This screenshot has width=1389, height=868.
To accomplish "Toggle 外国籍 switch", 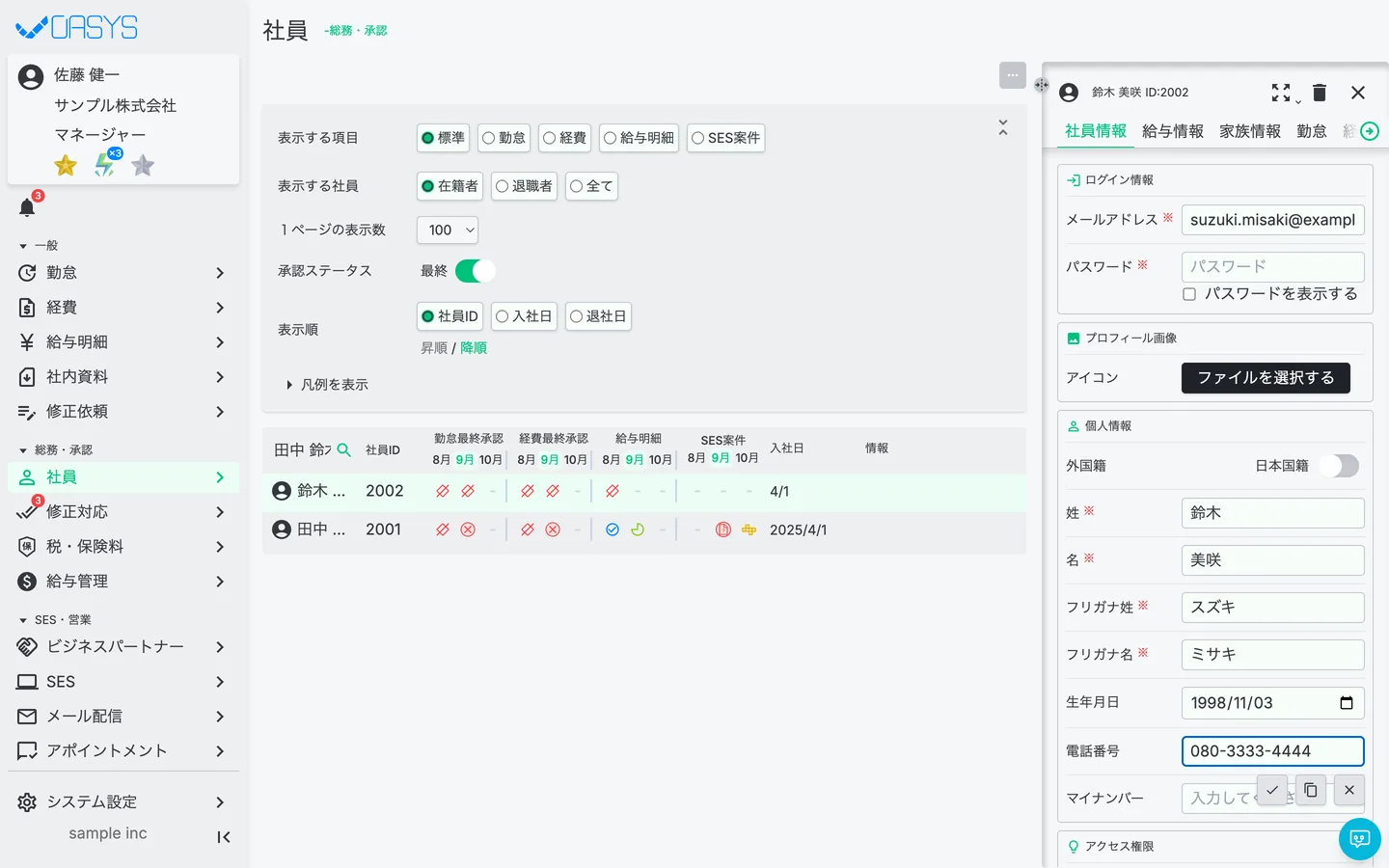I will click(1339, 466).
